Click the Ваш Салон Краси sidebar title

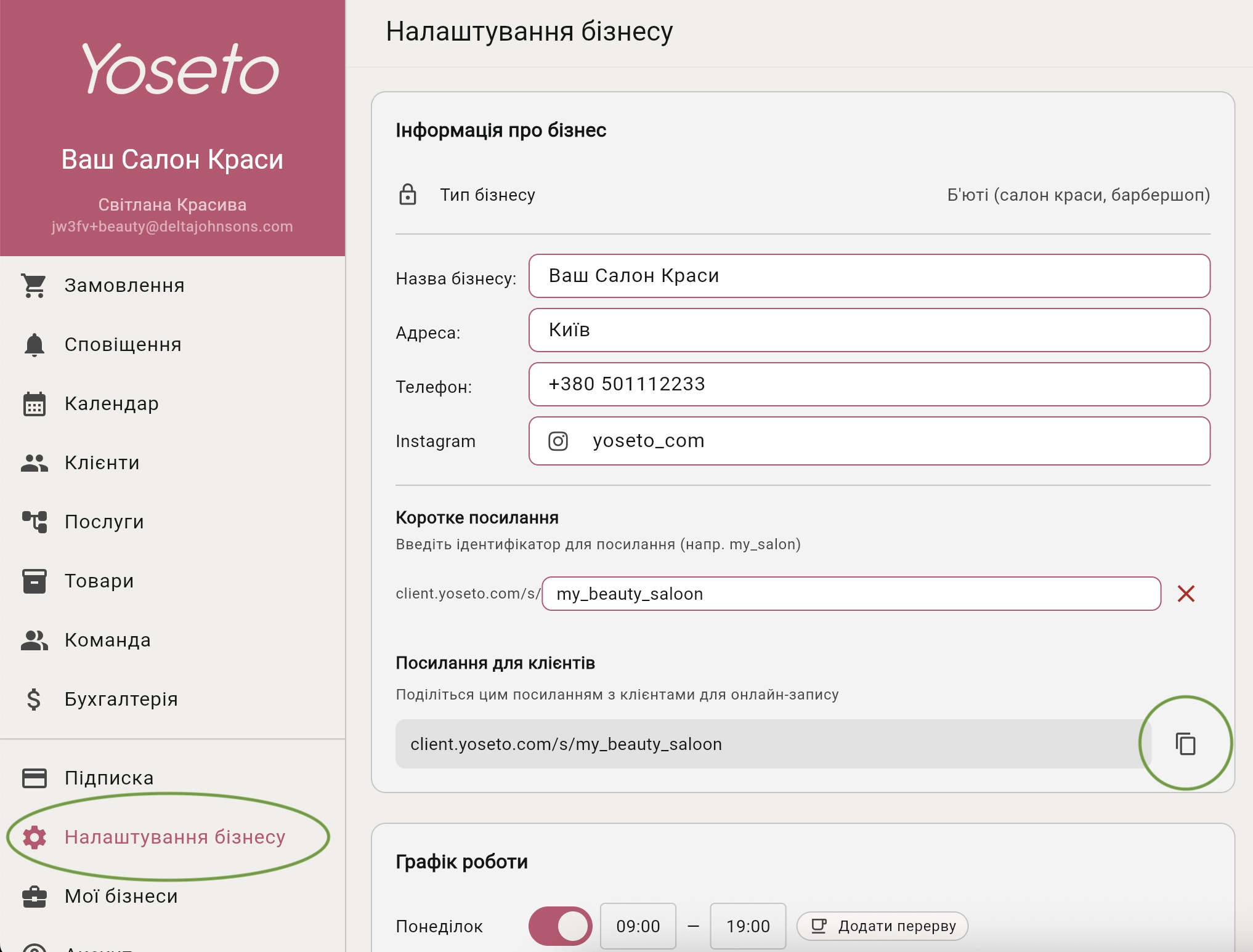tap(172, 159)
